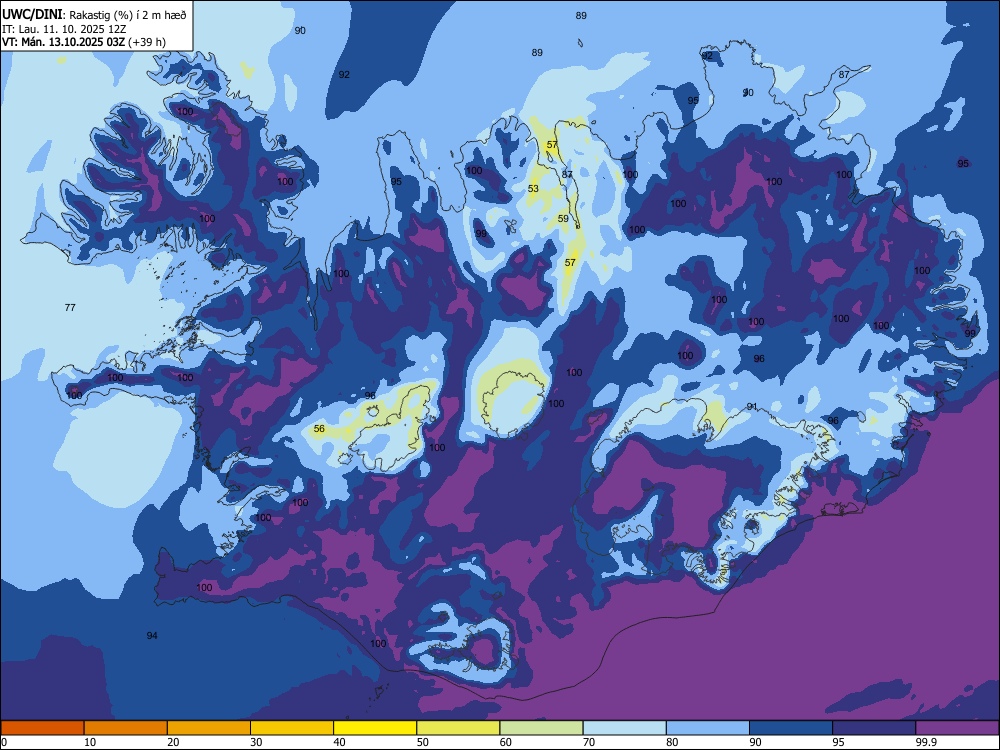The image size is (1000, 750).
Task: Choose the medium blue 90–95 legend swatch
Action: pos(791,728)
